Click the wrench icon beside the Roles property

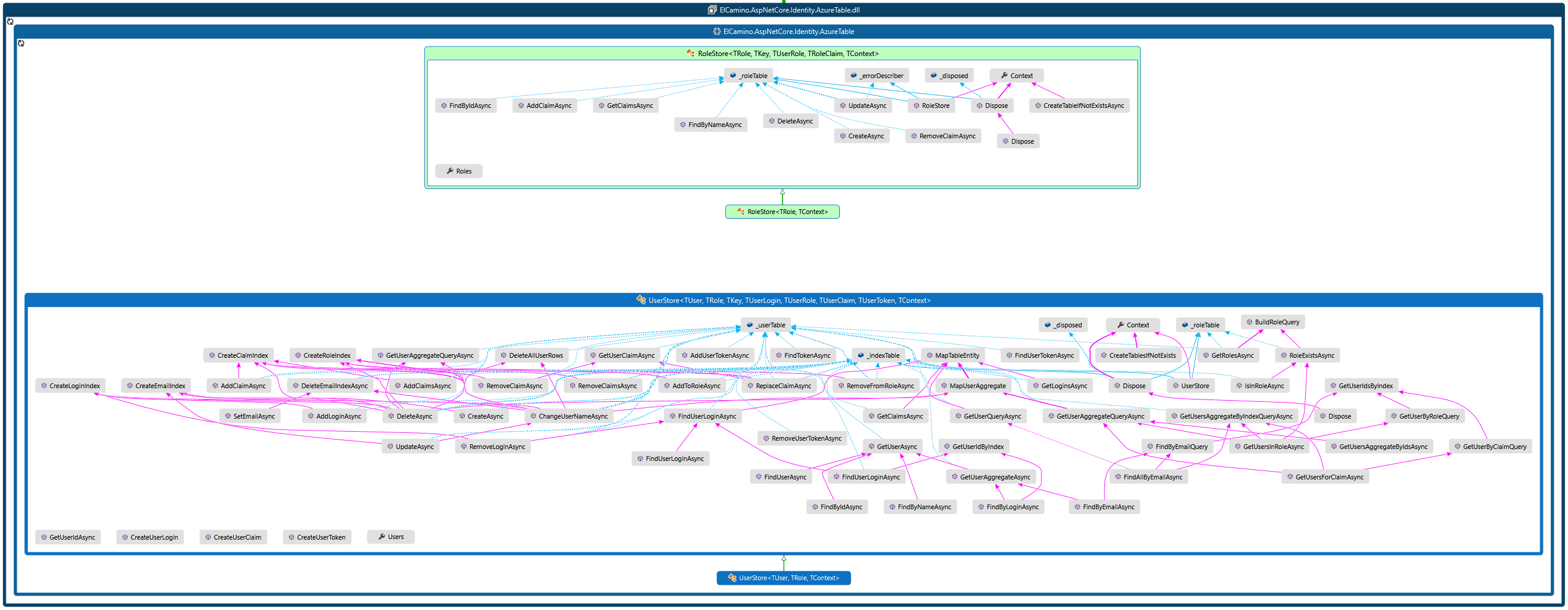(450, 171)
